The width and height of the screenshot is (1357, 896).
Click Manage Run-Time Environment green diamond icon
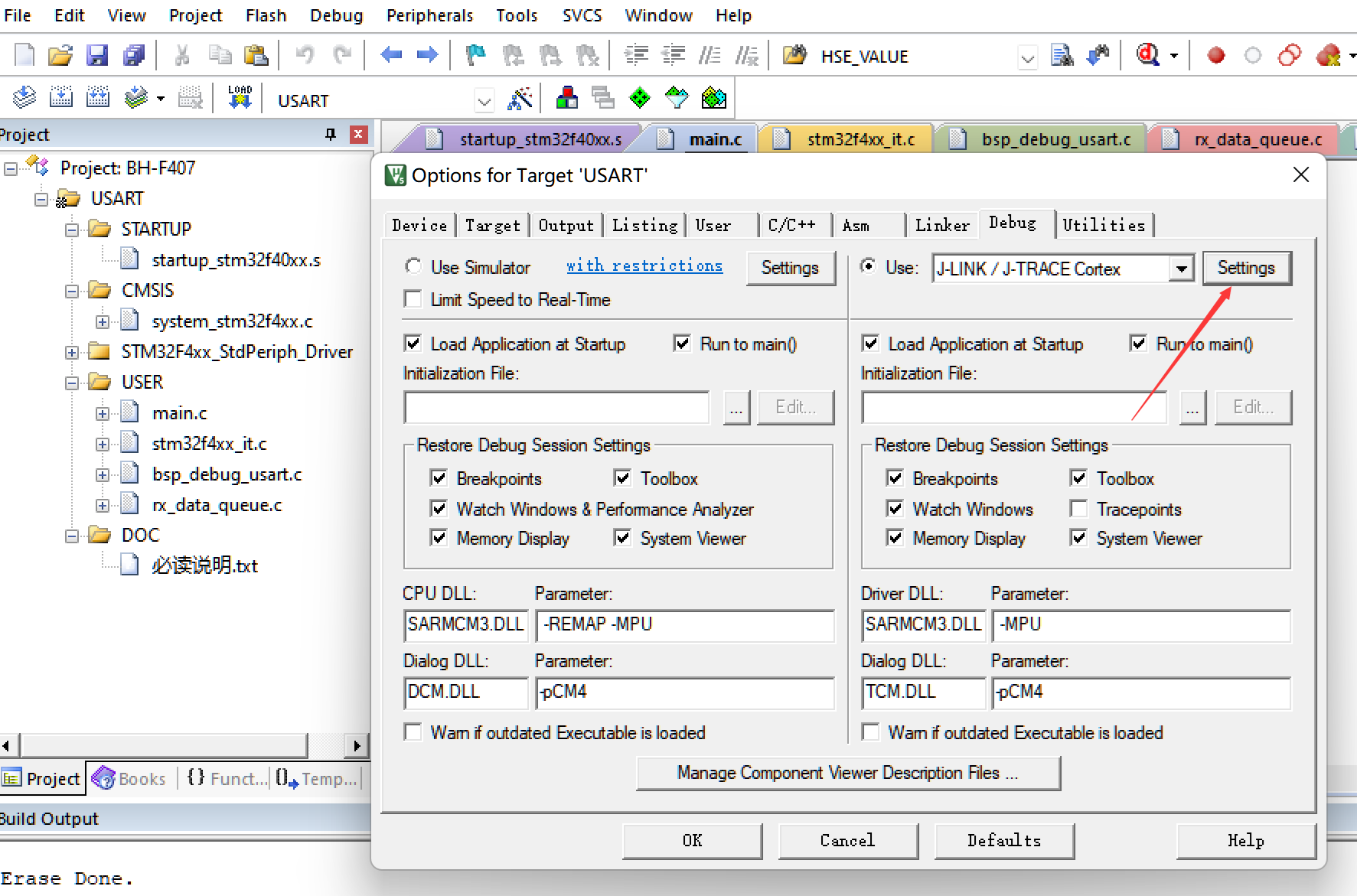pyautogui.click(x=640, y=98)
